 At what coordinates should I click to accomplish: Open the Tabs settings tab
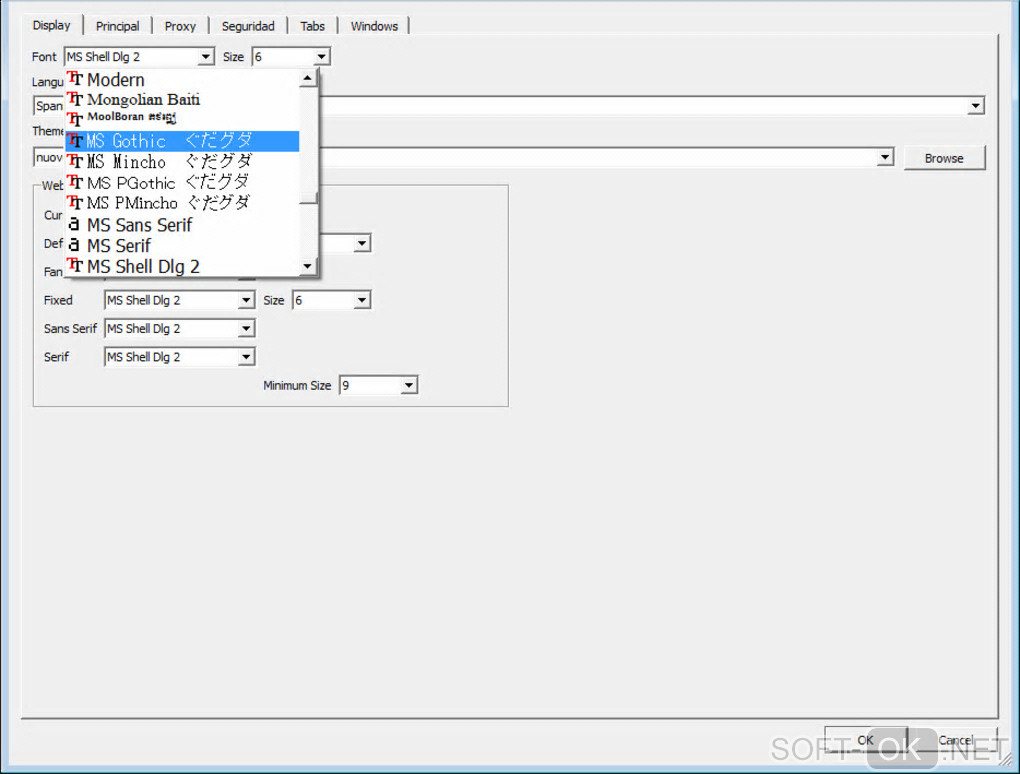[x=312, y=26]
